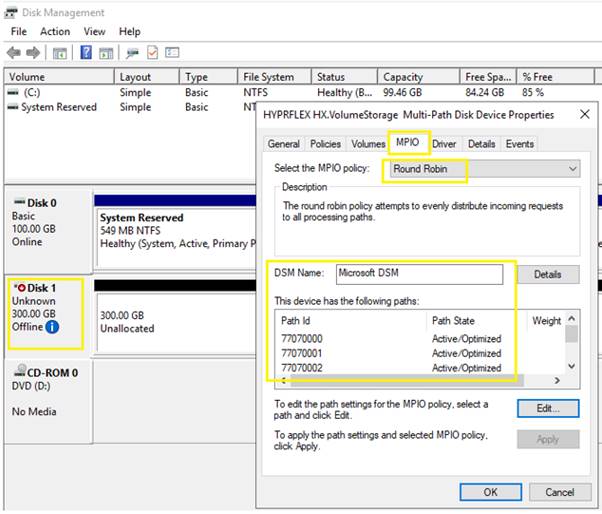Image resolution: width=602 pixels, height=514 pixels.
Task: Sort by Layout column header
Action: 147,77
